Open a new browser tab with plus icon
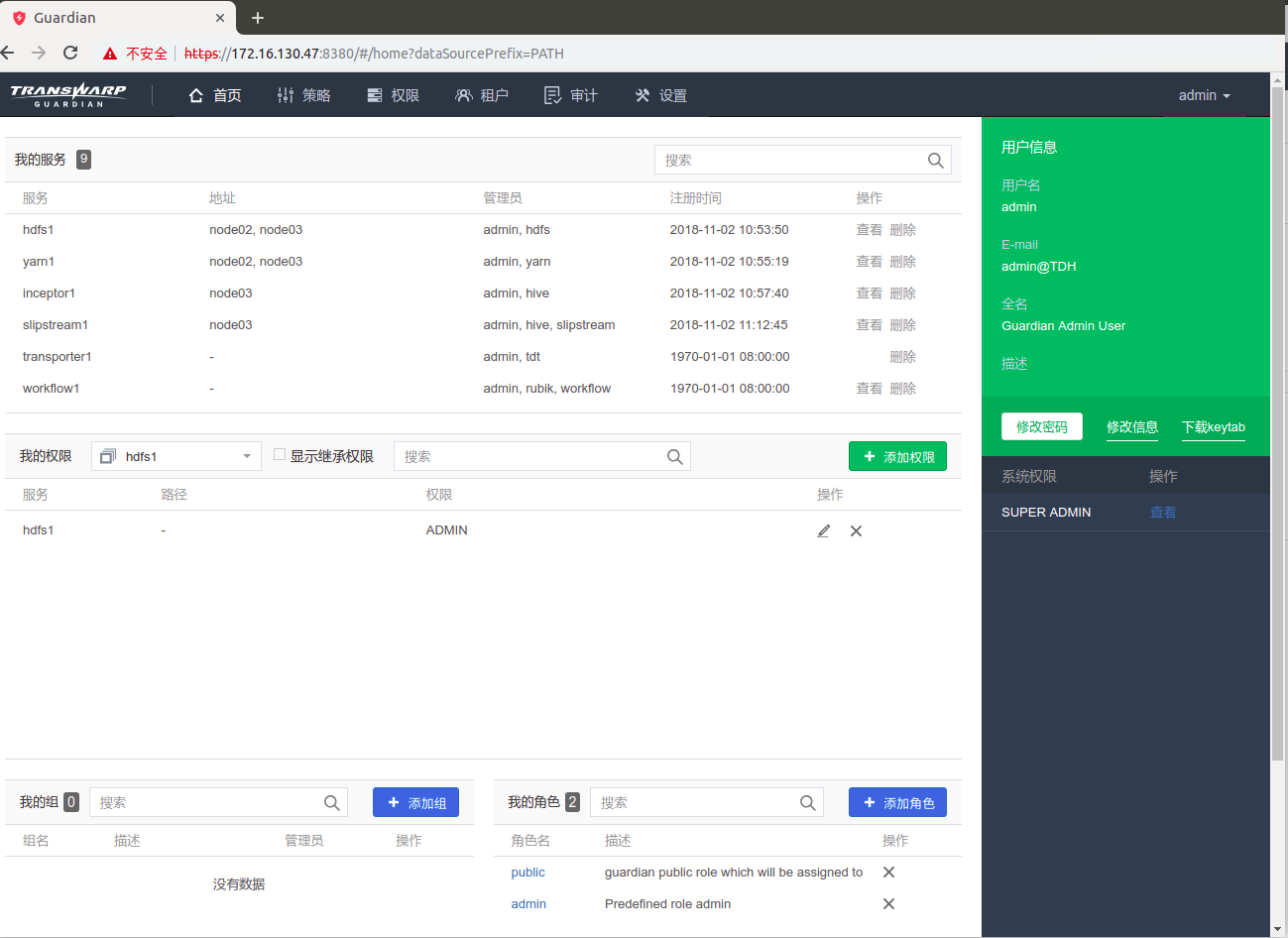Viewport: 1288px width, 938px height. (x=258, y=18)
